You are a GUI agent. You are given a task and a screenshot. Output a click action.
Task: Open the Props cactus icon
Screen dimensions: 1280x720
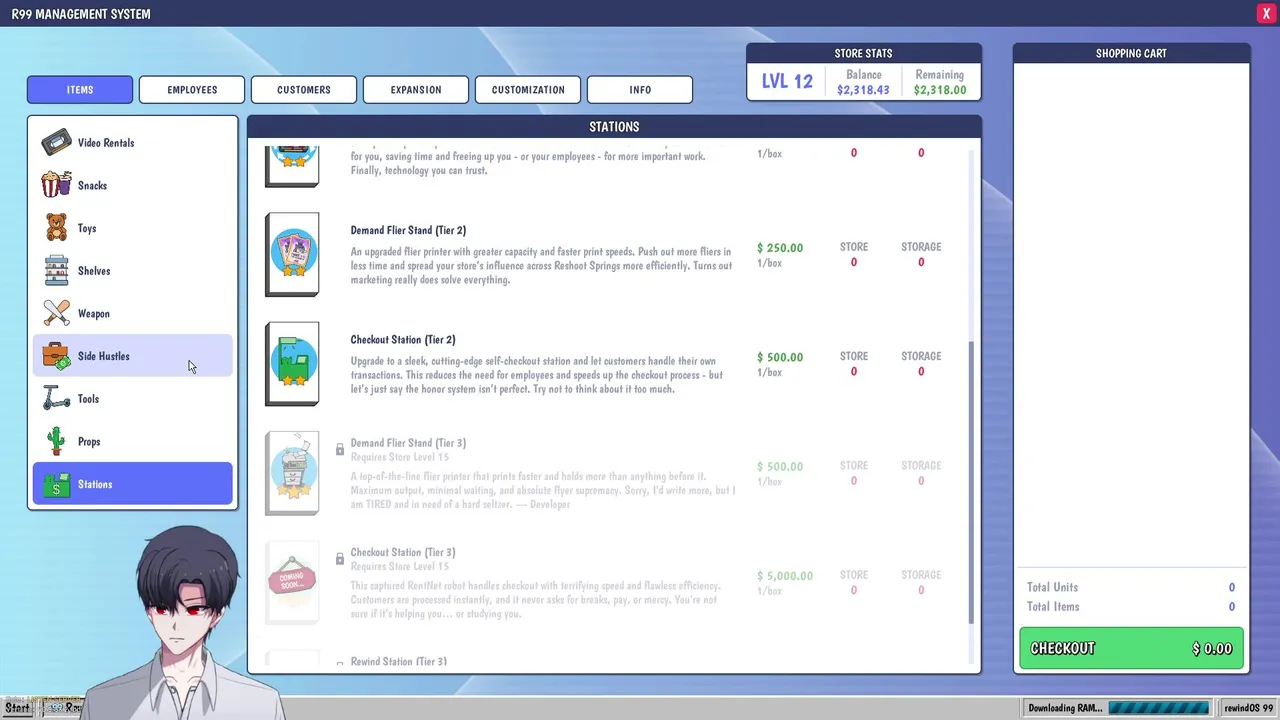click(56, 441)
